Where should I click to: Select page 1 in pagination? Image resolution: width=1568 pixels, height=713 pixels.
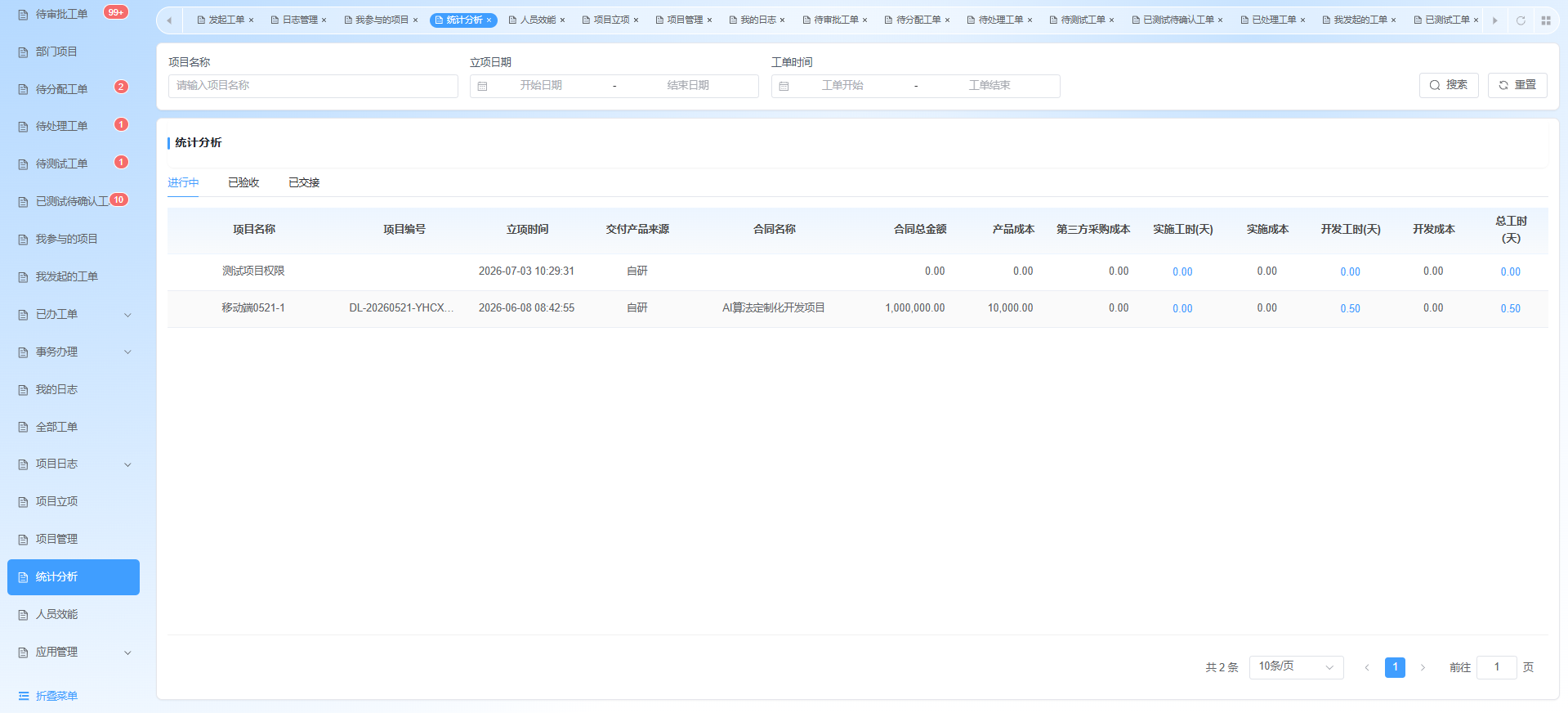coord(1395,667)
